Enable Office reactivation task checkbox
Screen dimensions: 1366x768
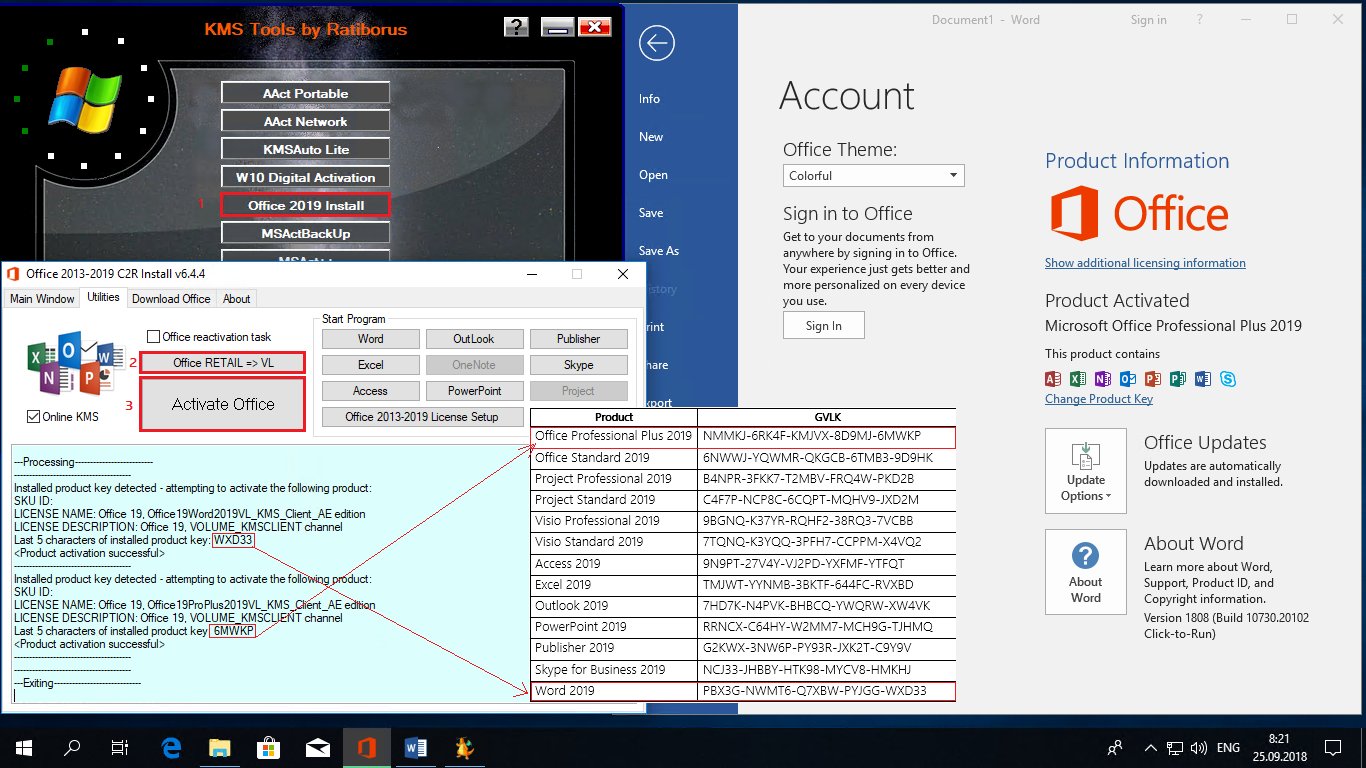tap(154, 337)
